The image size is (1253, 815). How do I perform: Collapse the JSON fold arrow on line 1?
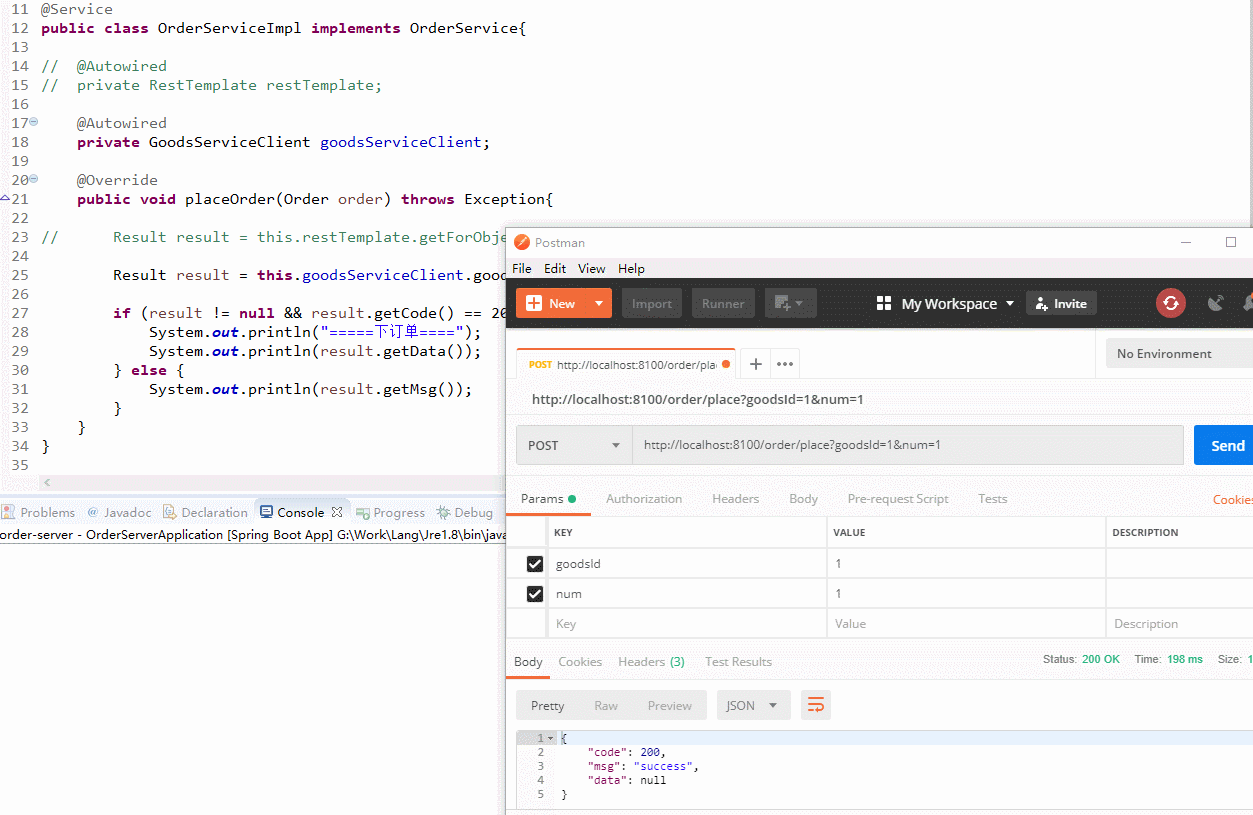pyautogui.click(x=550, y=738)
